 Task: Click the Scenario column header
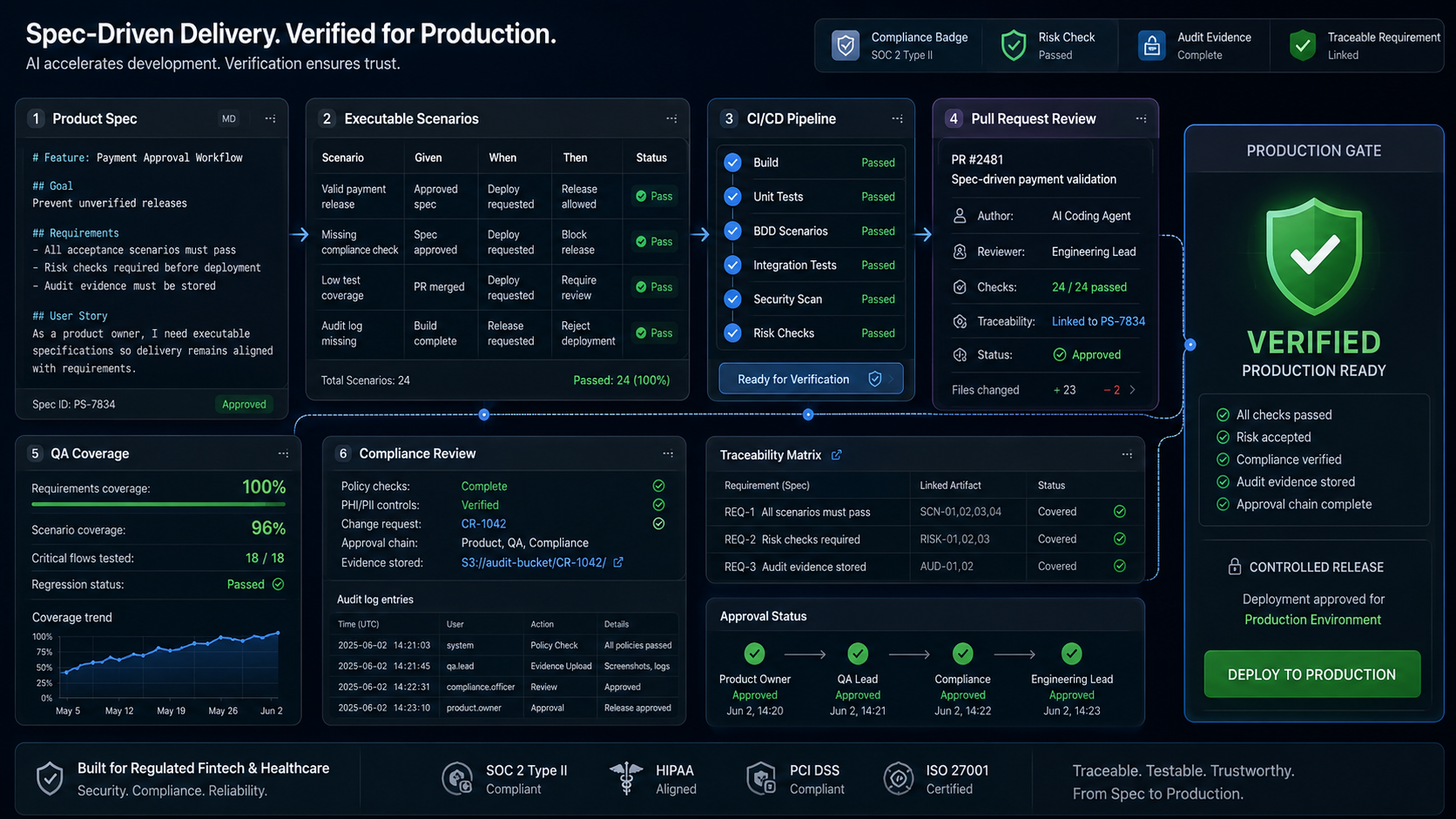pyautogui.click(x=343, y=158)
